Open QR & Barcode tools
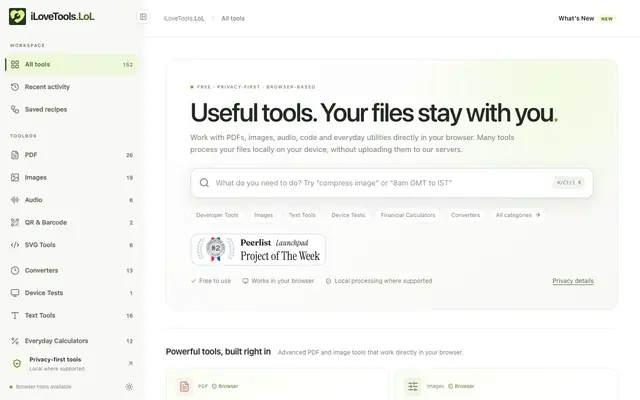Viewport: 640px width, 400px height. [x=72, y=222]
